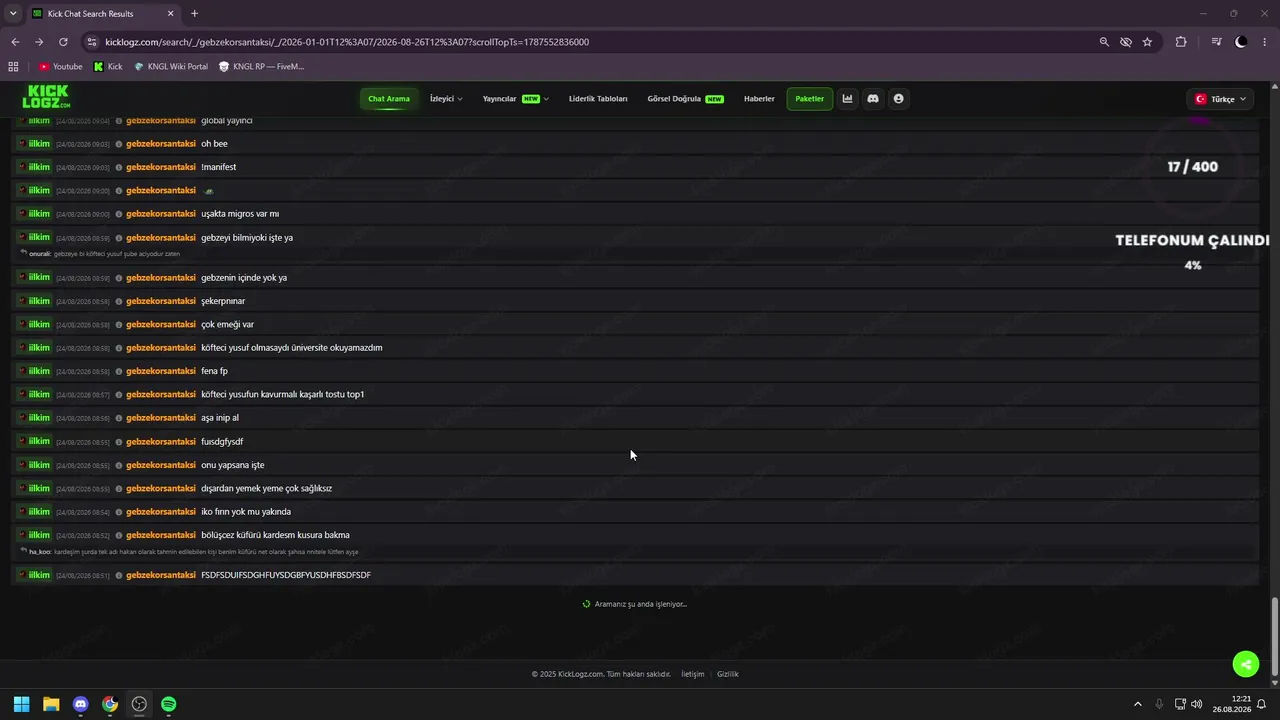Open the Discord icon in navbar
1280x720 pixels.
(x=873, y=99)
